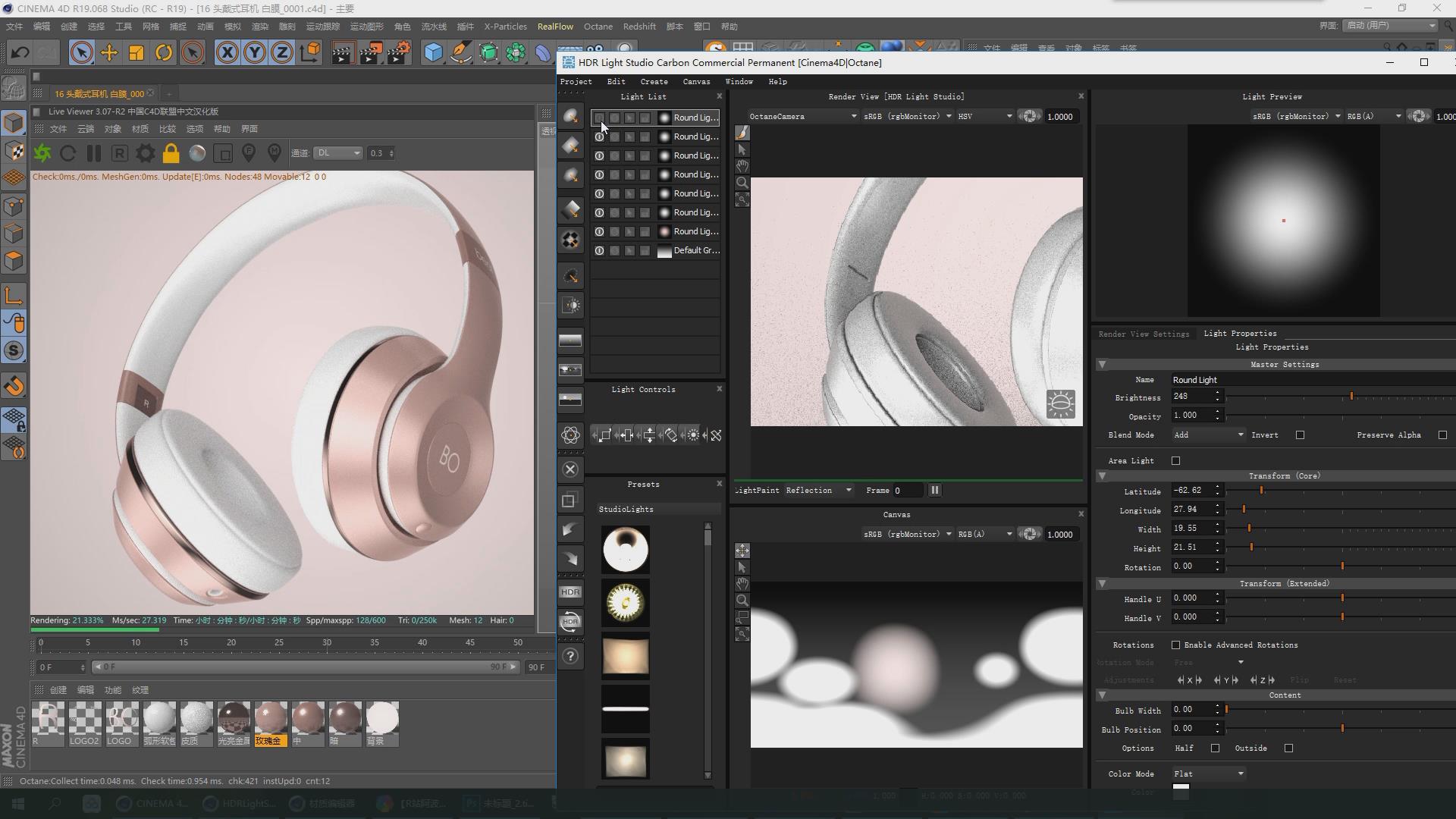Click the Cube primitive icon
This screenshot has height=819, width=1456.
(x=433, y=52)
